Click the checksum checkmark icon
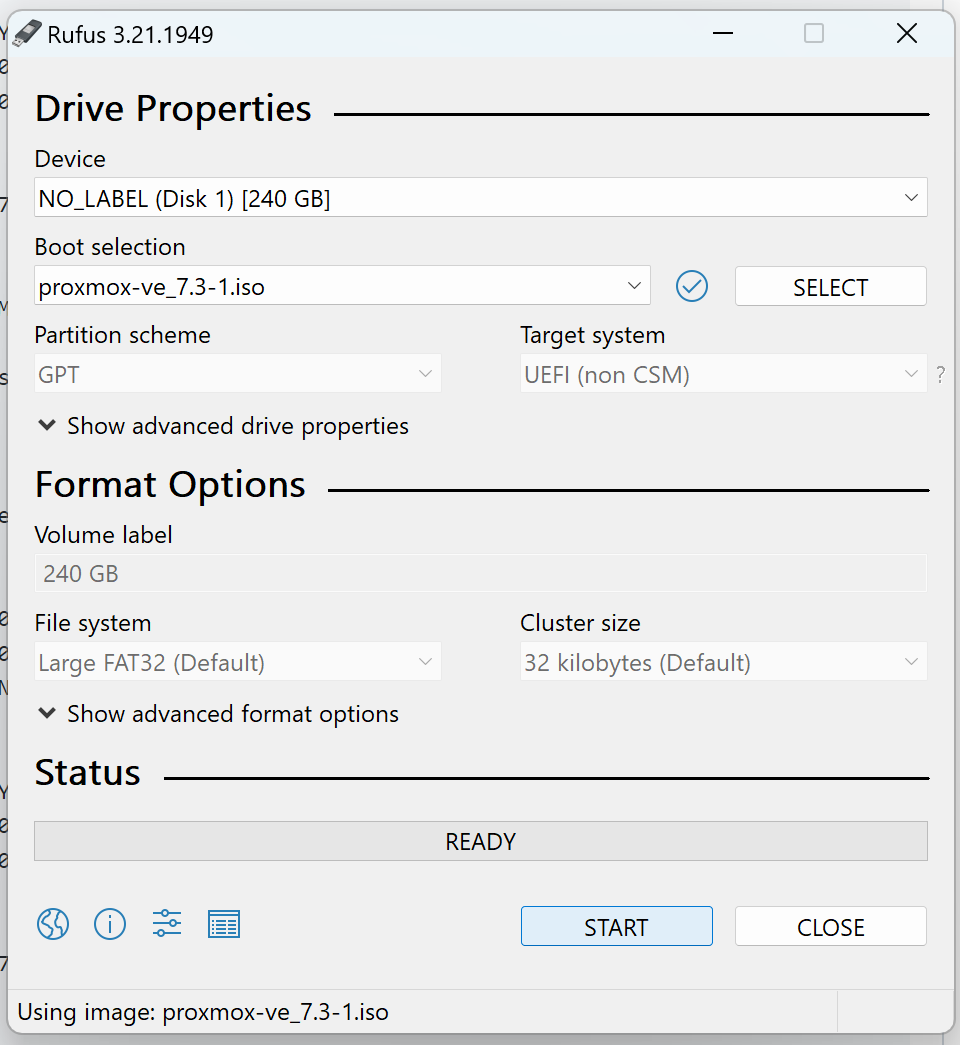 692,287
